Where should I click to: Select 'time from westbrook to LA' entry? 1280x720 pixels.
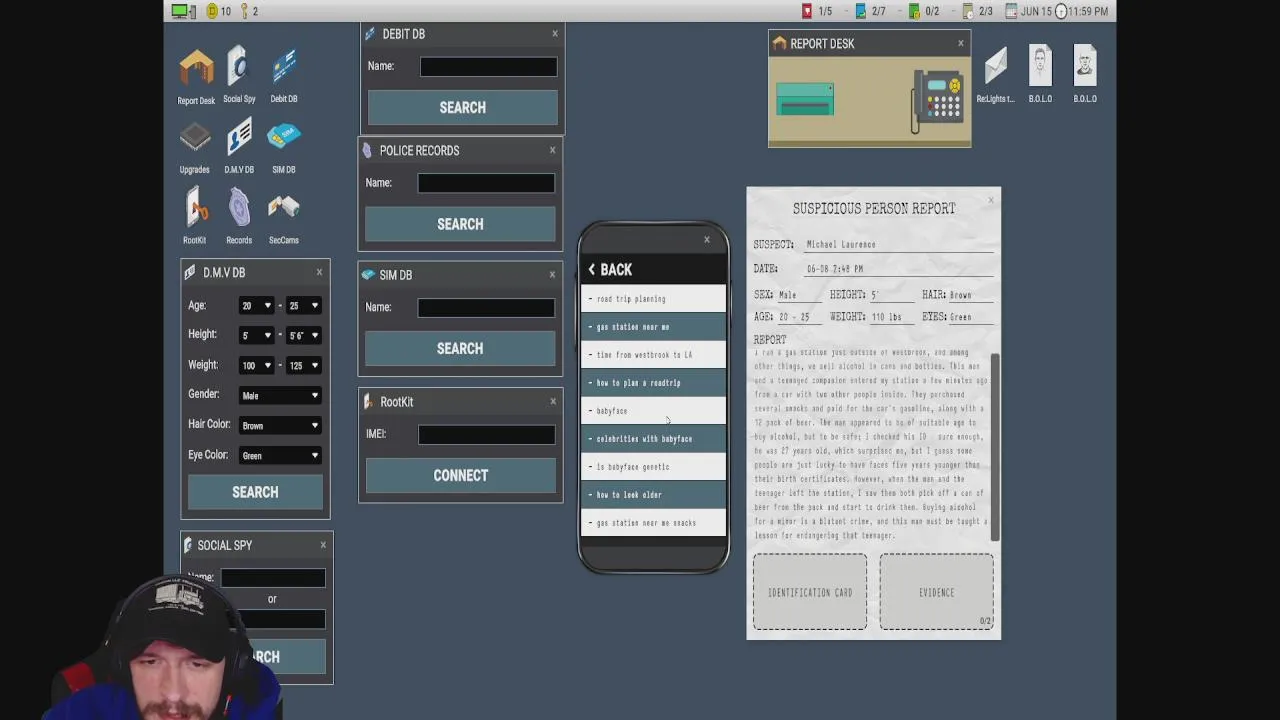653,355
